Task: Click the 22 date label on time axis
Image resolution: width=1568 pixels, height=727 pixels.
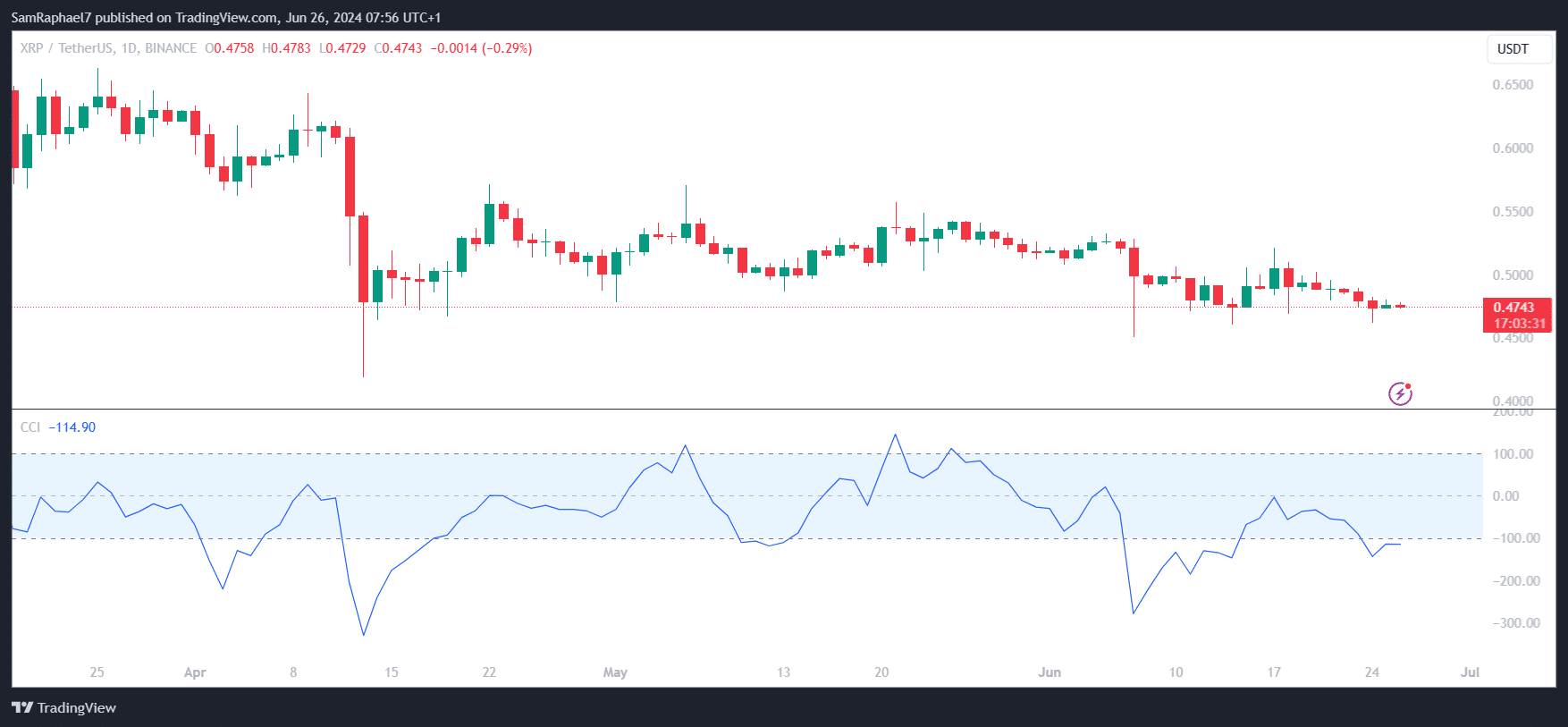Action: click(x=489, y=672)
